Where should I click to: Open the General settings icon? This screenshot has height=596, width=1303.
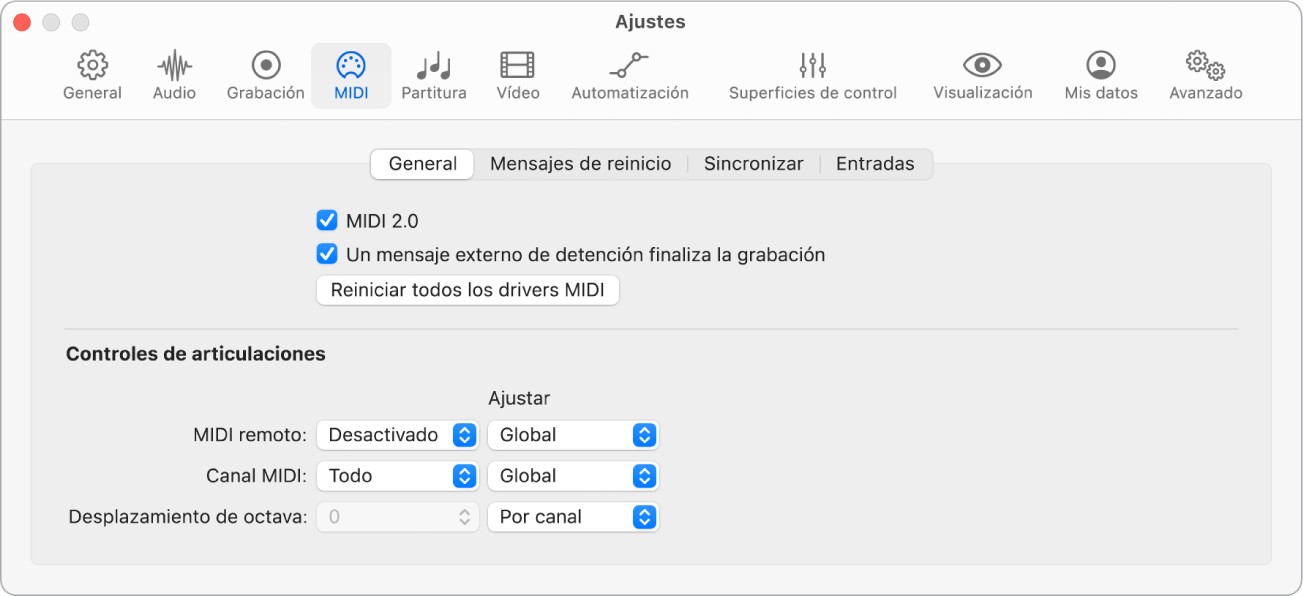tap(92, 75)
